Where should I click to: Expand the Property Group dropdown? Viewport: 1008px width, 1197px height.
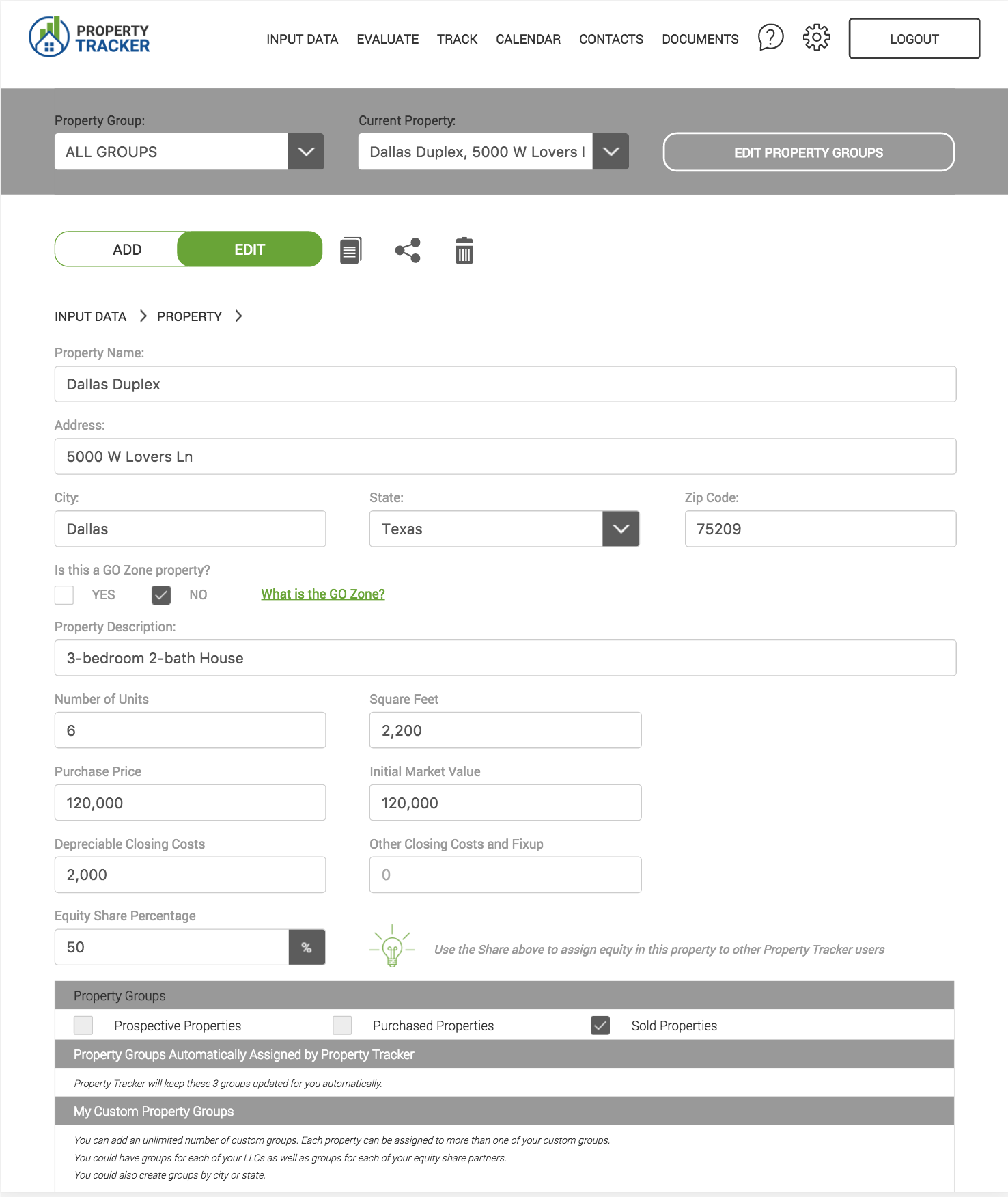click(306, 152)
